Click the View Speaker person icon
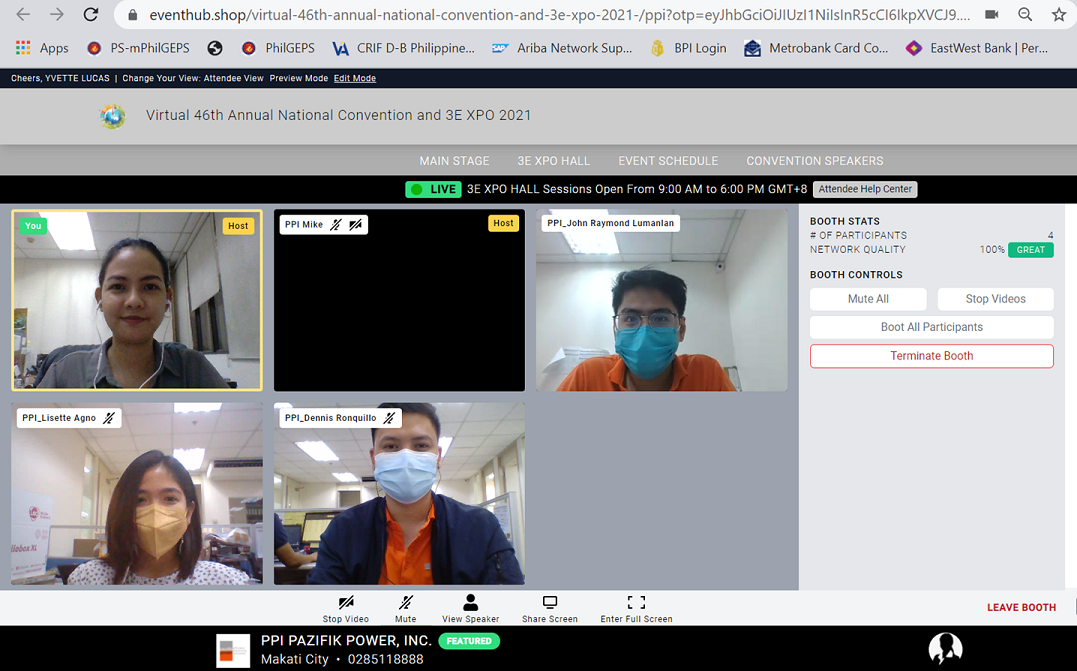The height and width of the screenshot is (671, 1077). 470,602
